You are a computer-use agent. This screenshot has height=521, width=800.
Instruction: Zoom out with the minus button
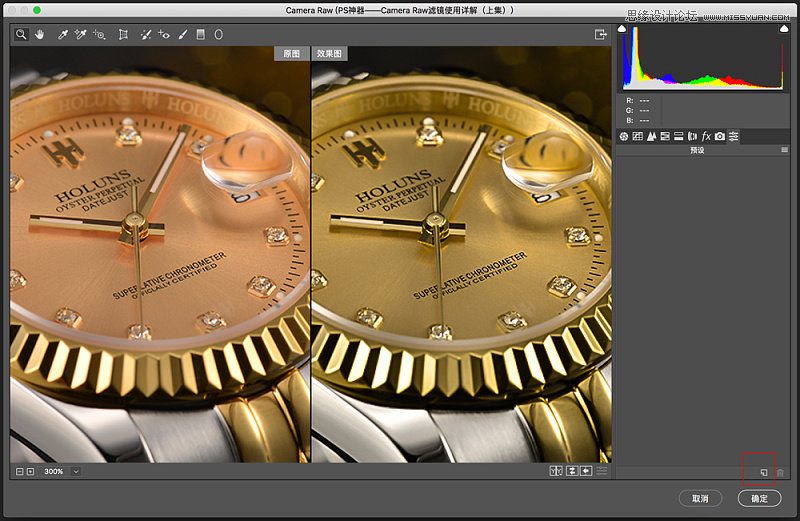tap(19, 472)
